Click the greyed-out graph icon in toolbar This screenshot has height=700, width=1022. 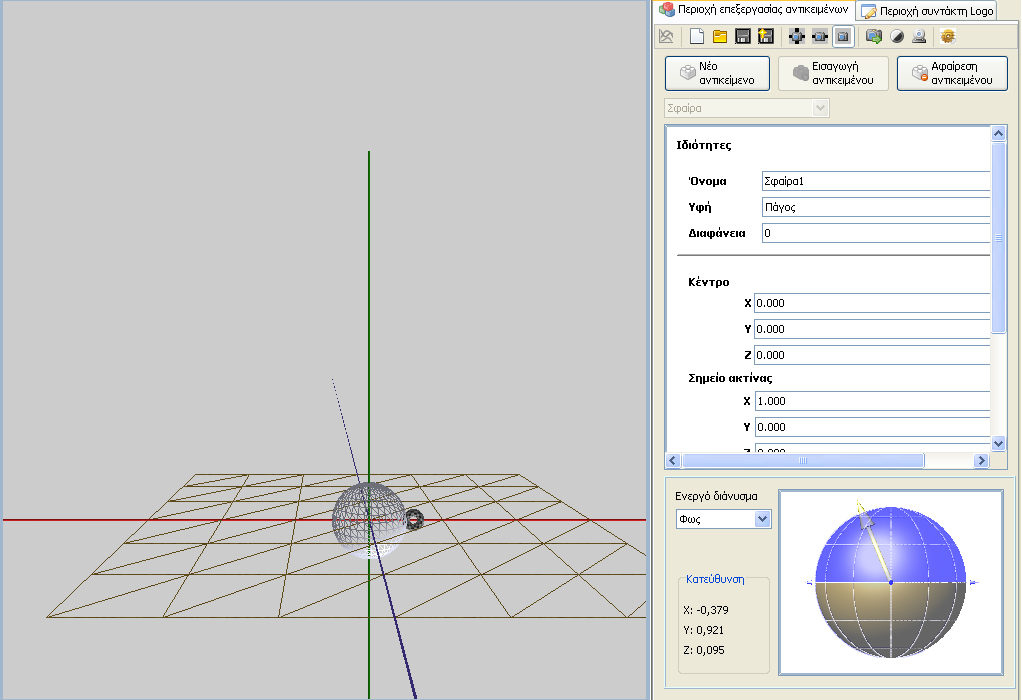666,36
